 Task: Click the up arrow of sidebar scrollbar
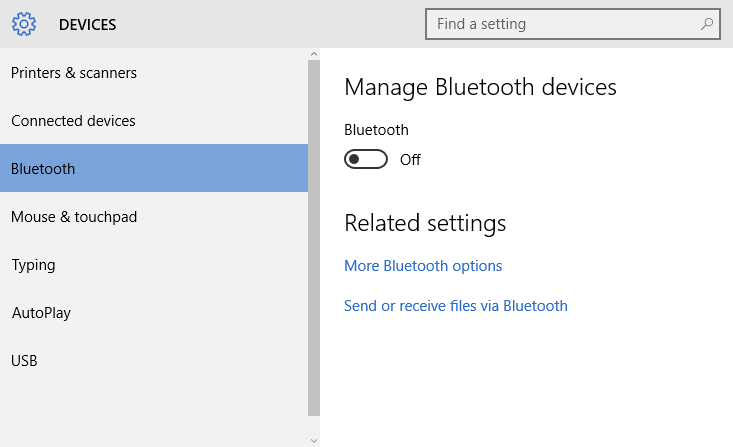click(x=314, y=54)
